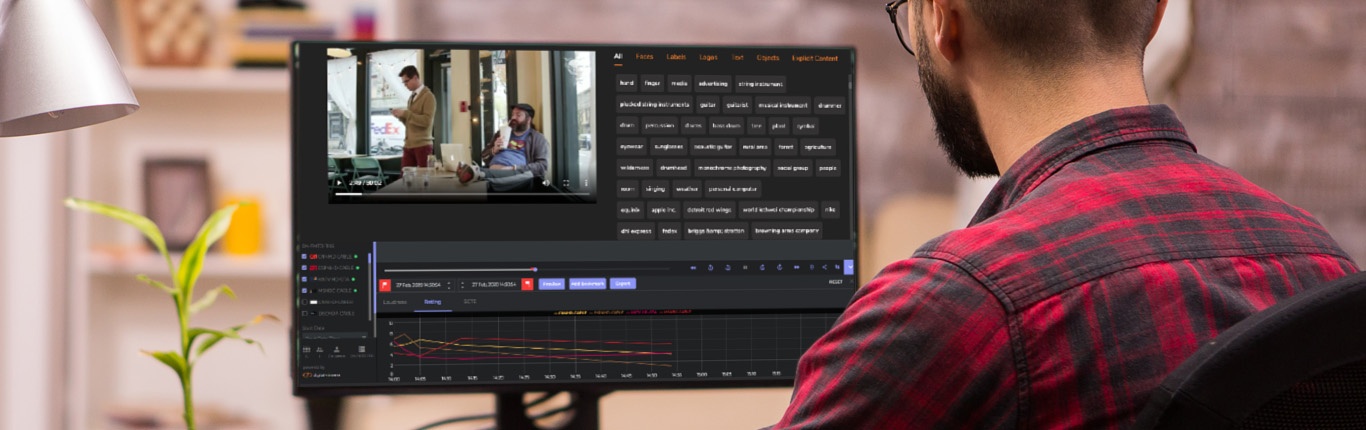The image size is (1366, 430).
Task: Open the Explicit Content tab
Action: pos(815,58)
